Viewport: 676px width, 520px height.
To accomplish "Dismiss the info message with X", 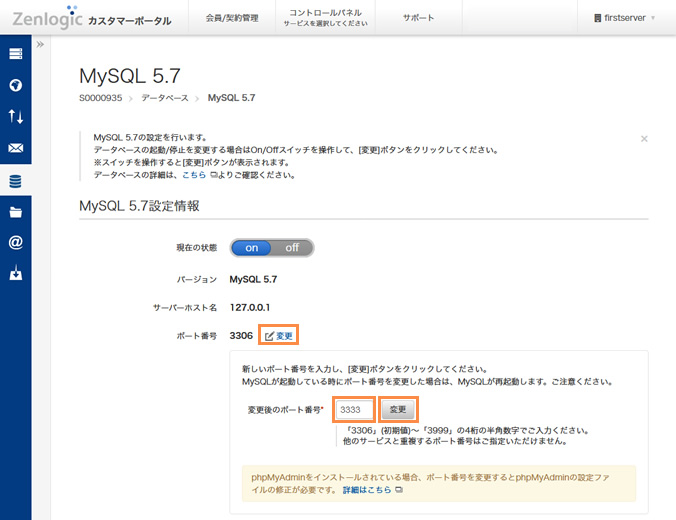I will (x=644, y=139).
